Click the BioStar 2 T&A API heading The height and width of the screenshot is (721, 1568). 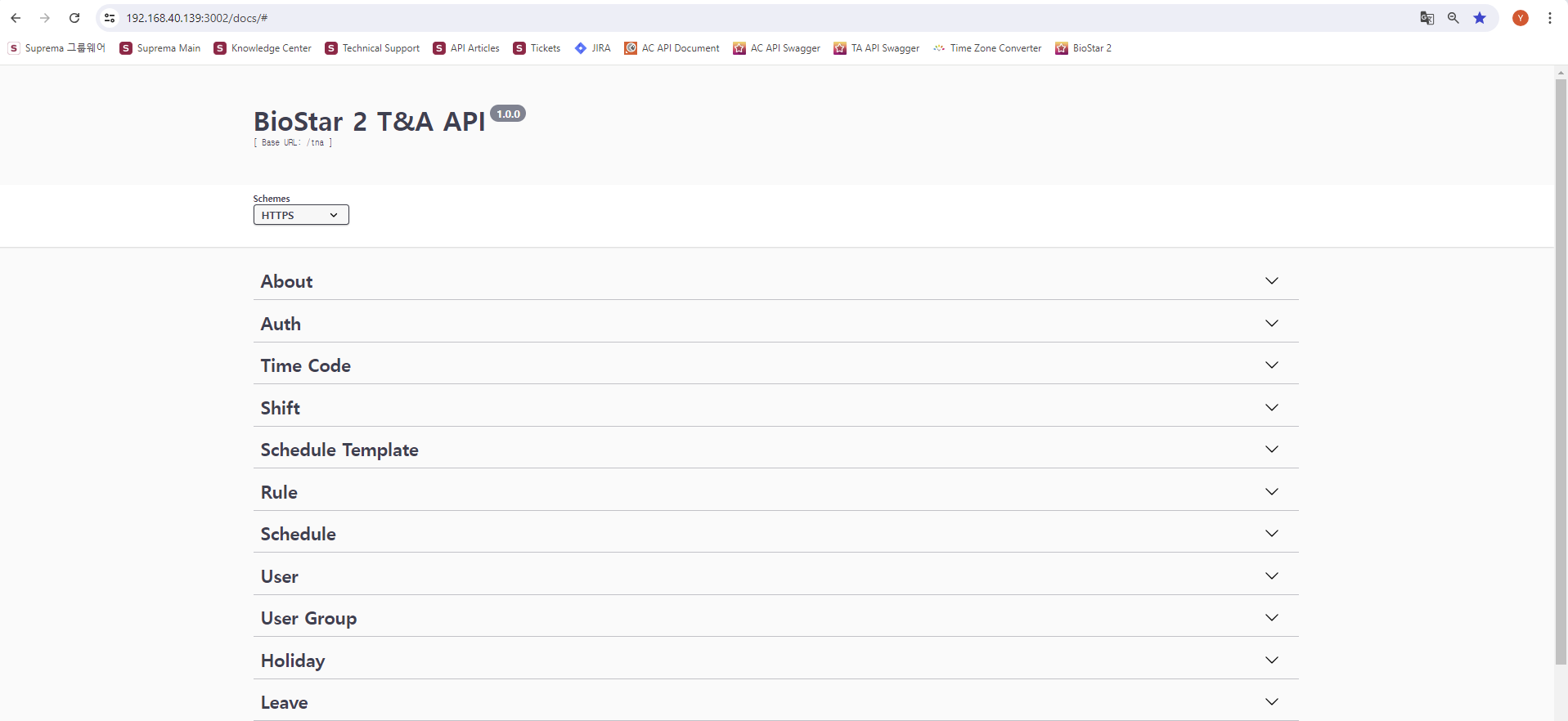click(x=370, y=121)
